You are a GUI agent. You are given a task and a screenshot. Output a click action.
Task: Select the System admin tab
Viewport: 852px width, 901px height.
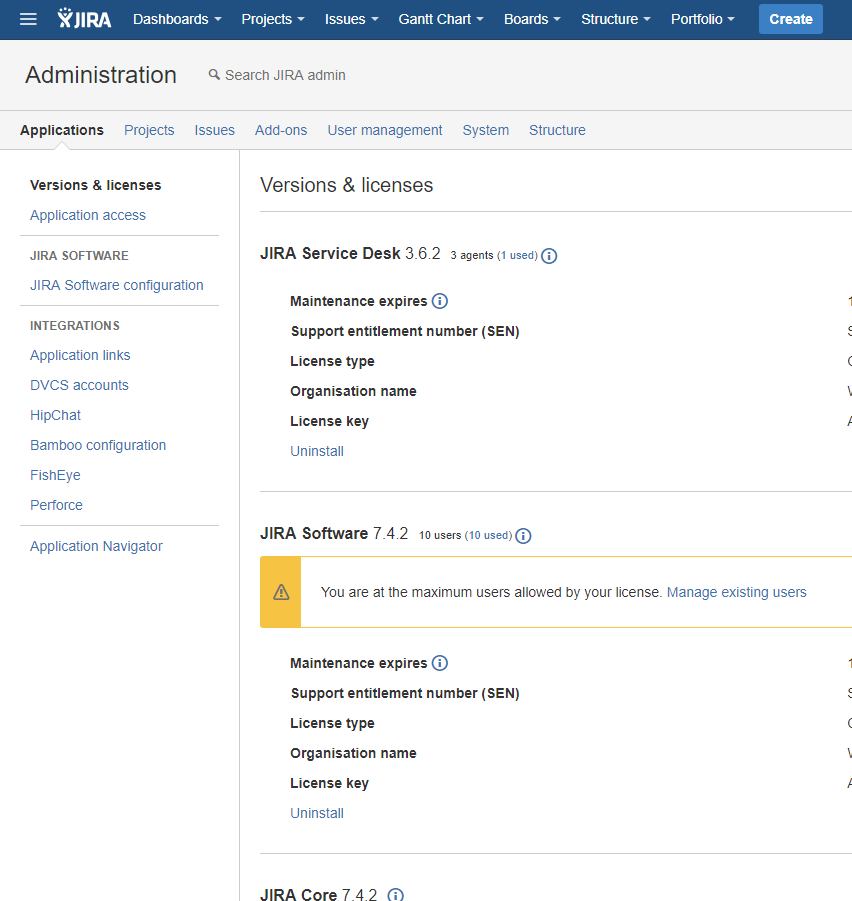[x=485, y=130]
